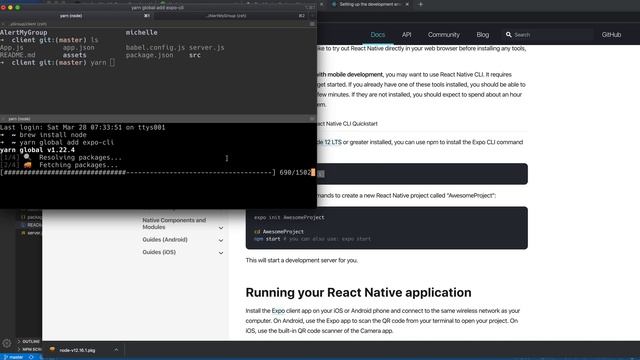Click the 'cd AwesomeProject' code line
640x360 pixels.
point(279,231)
